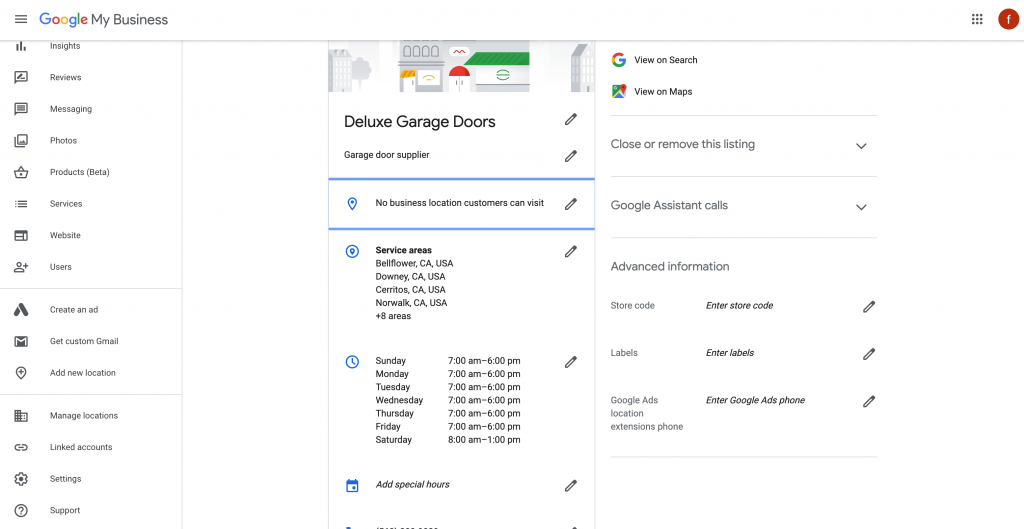Click the Products basket icon
Viewport: 1024px width, 529px height.
pyautogui.click(x=21, y=172)
